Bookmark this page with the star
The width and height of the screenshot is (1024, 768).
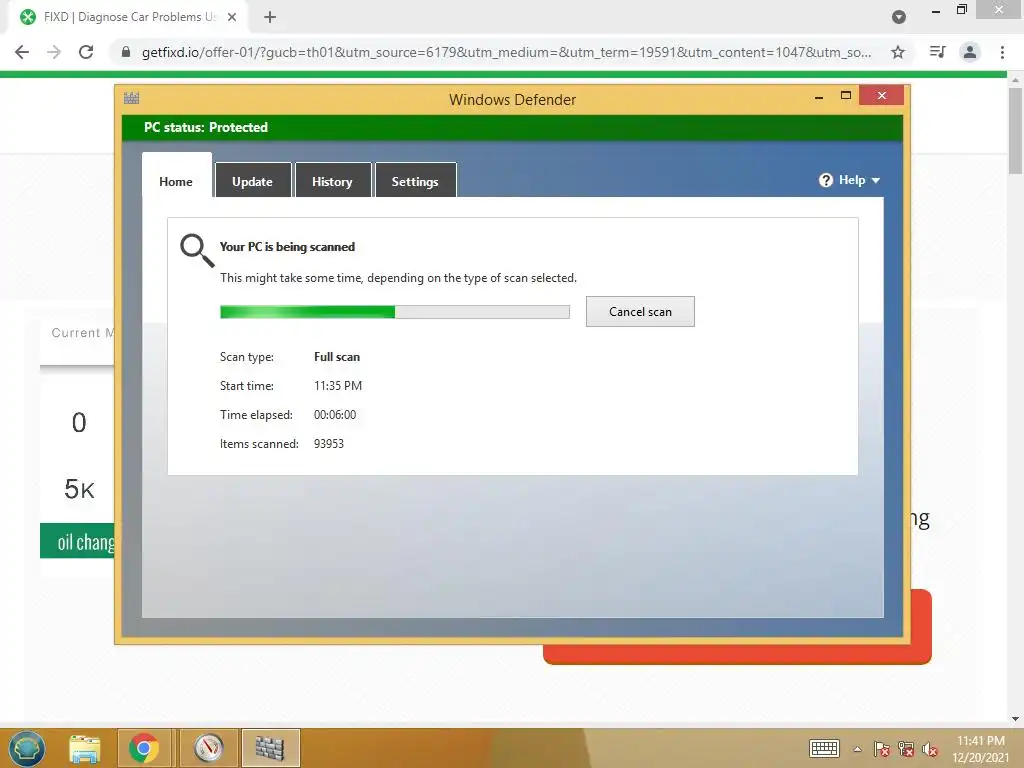point(898,52)
